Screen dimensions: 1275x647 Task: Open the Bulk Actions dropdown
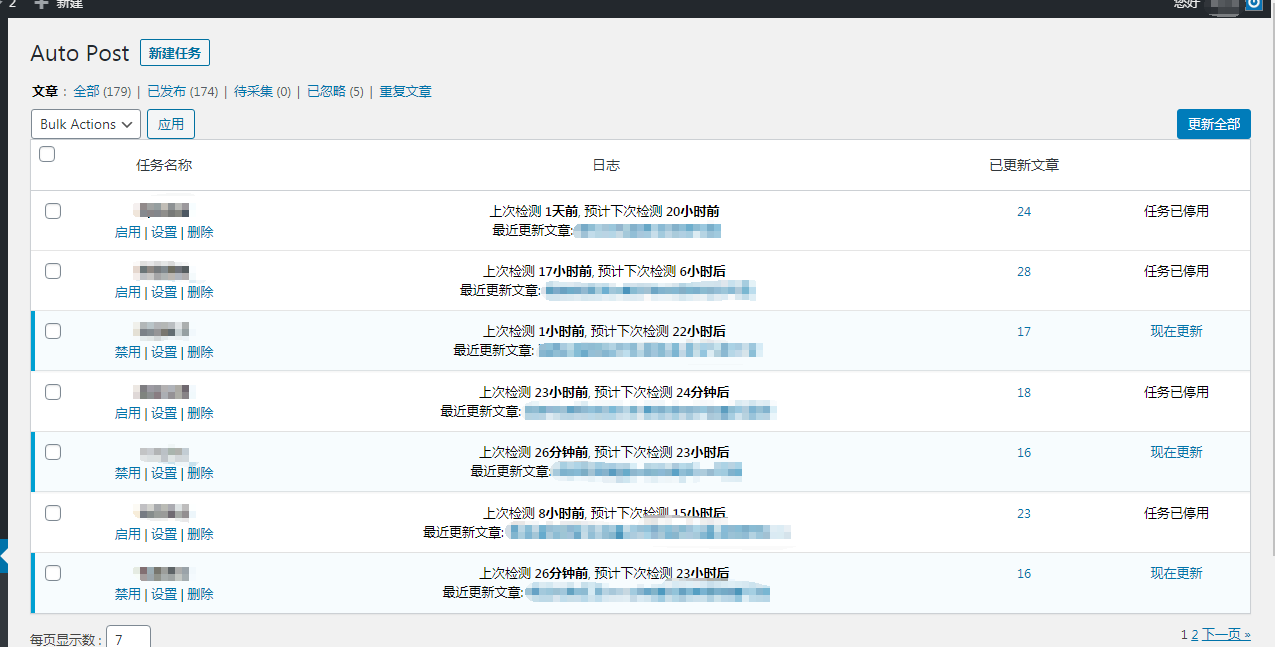point(85,124)
